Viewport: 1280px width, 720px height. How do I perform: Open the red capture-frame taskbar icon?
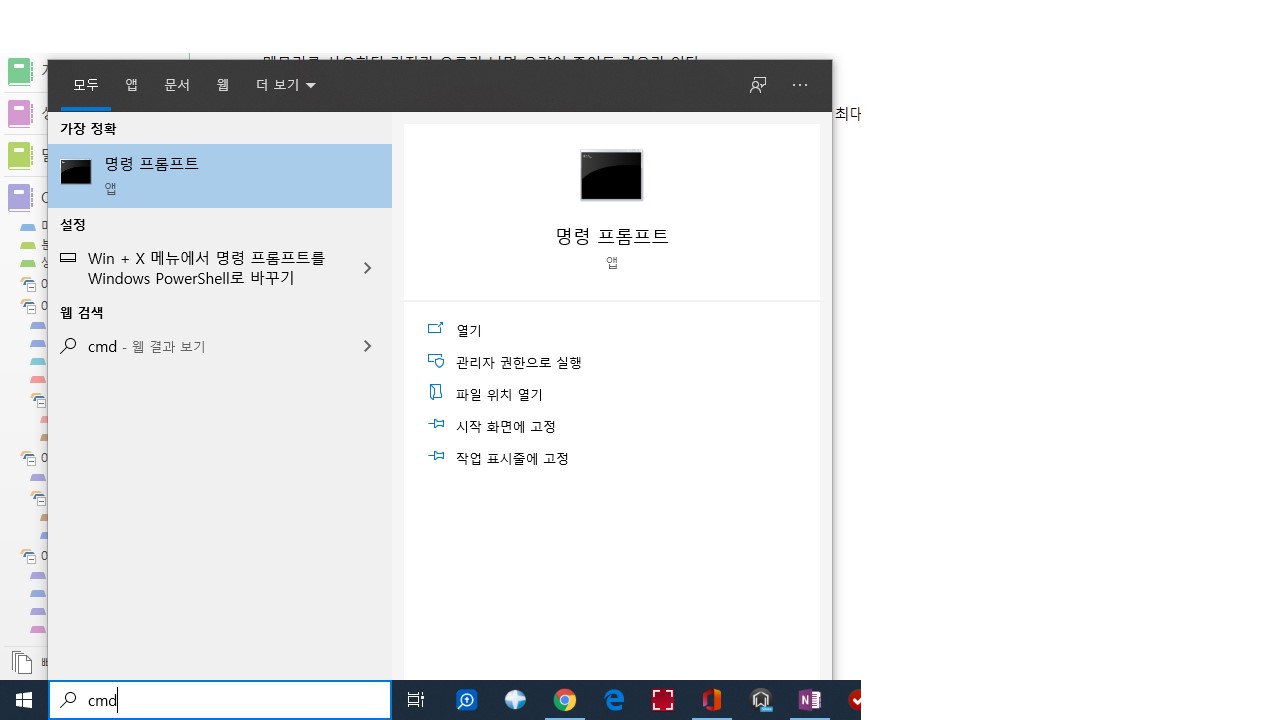662,700
